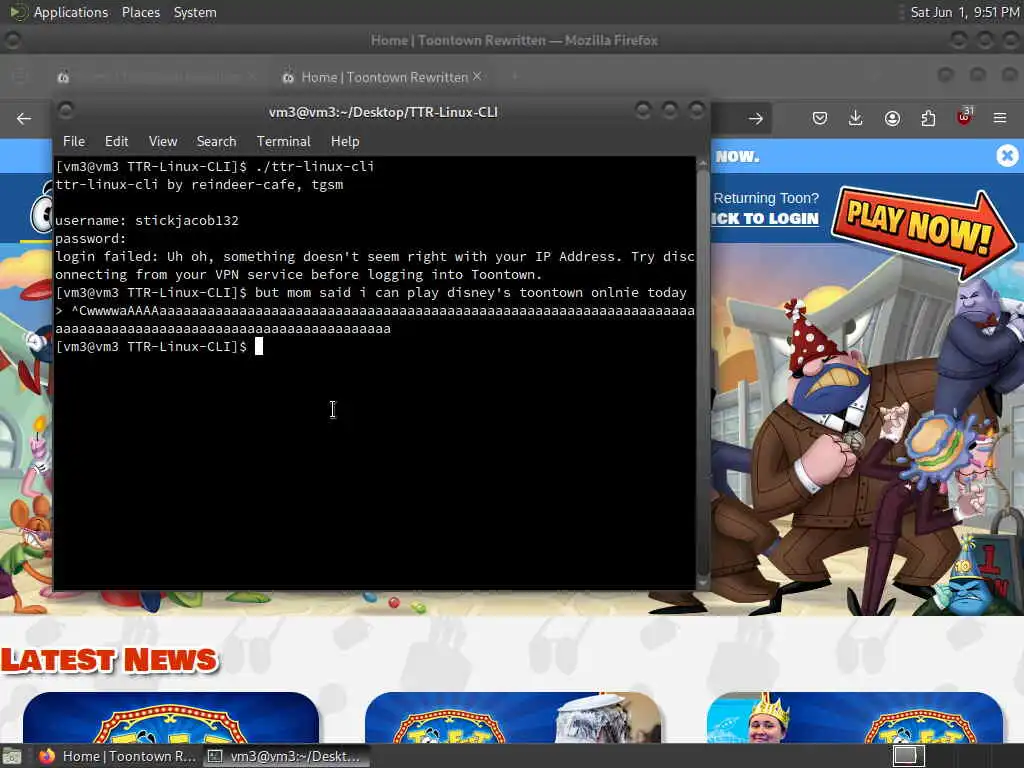Open Firefox account icon
1024x768 pixels.
(x=892, y=118)
